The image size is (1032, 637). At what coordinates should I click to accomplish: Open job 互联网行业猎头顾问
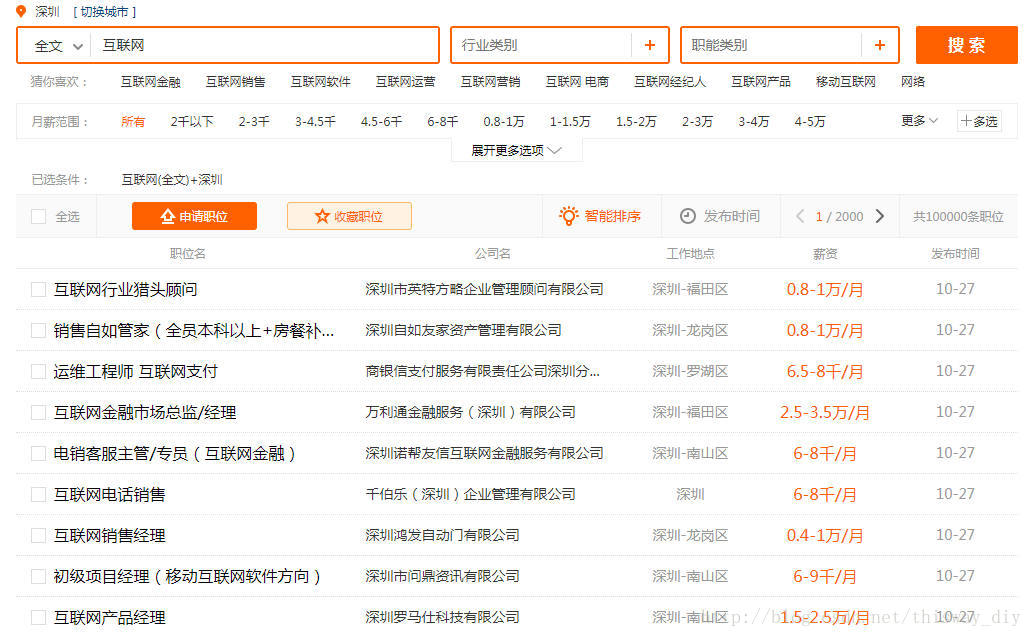126,290
